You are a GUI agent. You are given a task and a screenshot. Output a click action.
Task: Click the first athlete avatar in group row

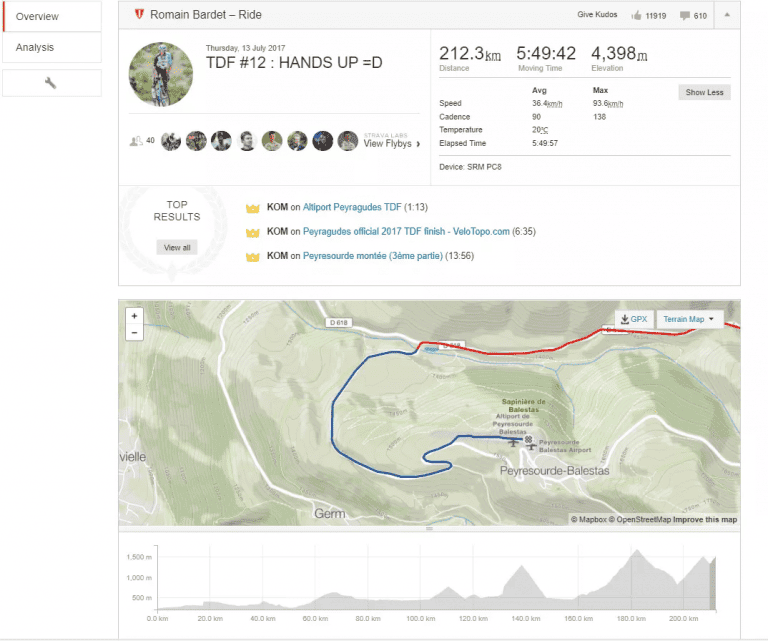[x=171, y=141]
